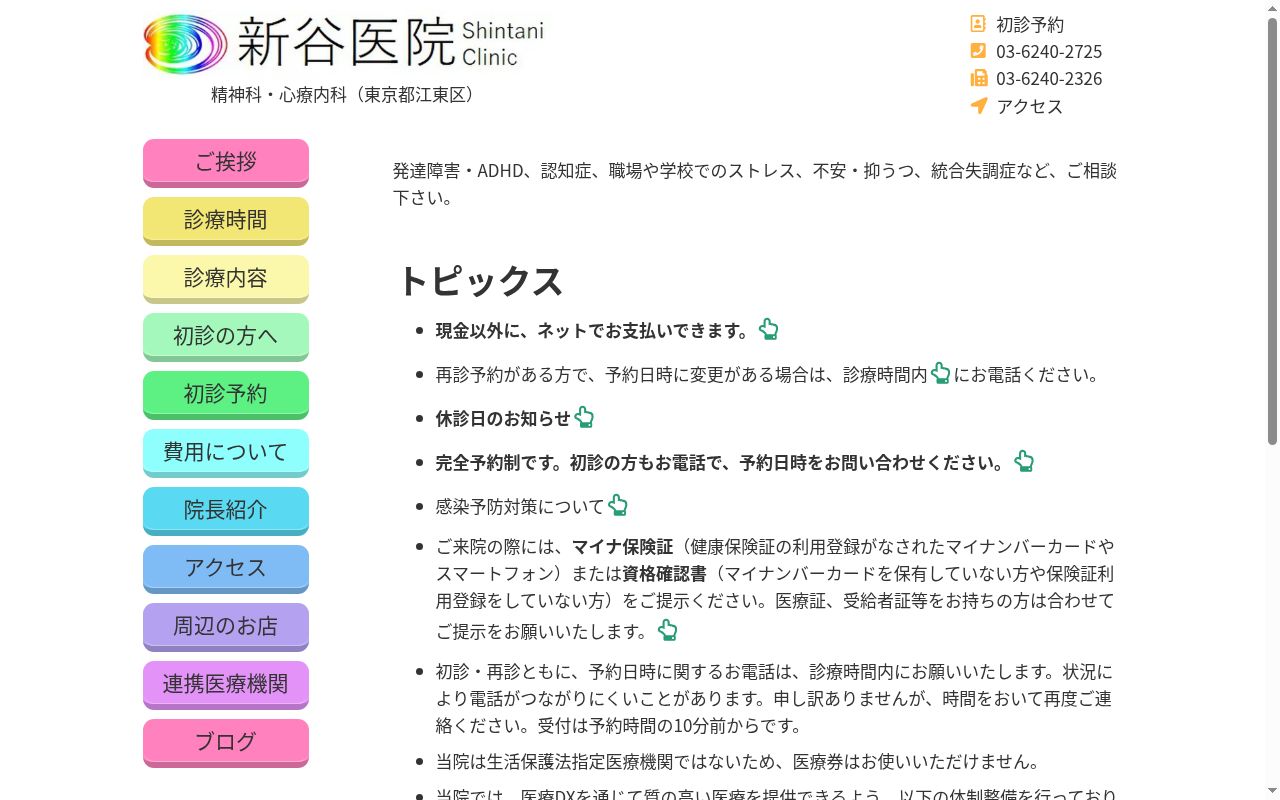Go to the 院長紹介 sidebar page

(x=226, y=510)
